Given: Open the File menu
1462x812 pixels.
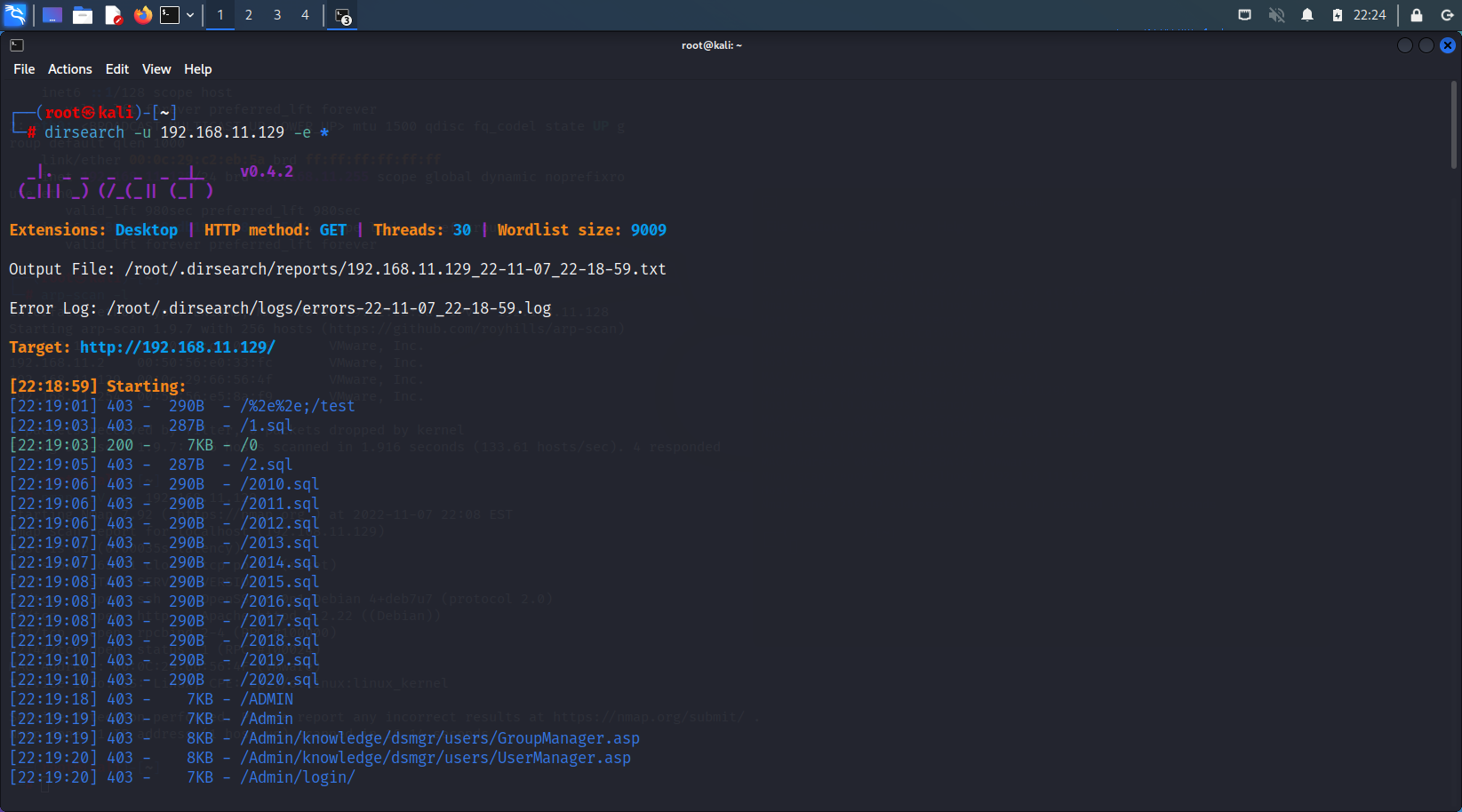Looking at the screenshot, I should tap(24, 69).
